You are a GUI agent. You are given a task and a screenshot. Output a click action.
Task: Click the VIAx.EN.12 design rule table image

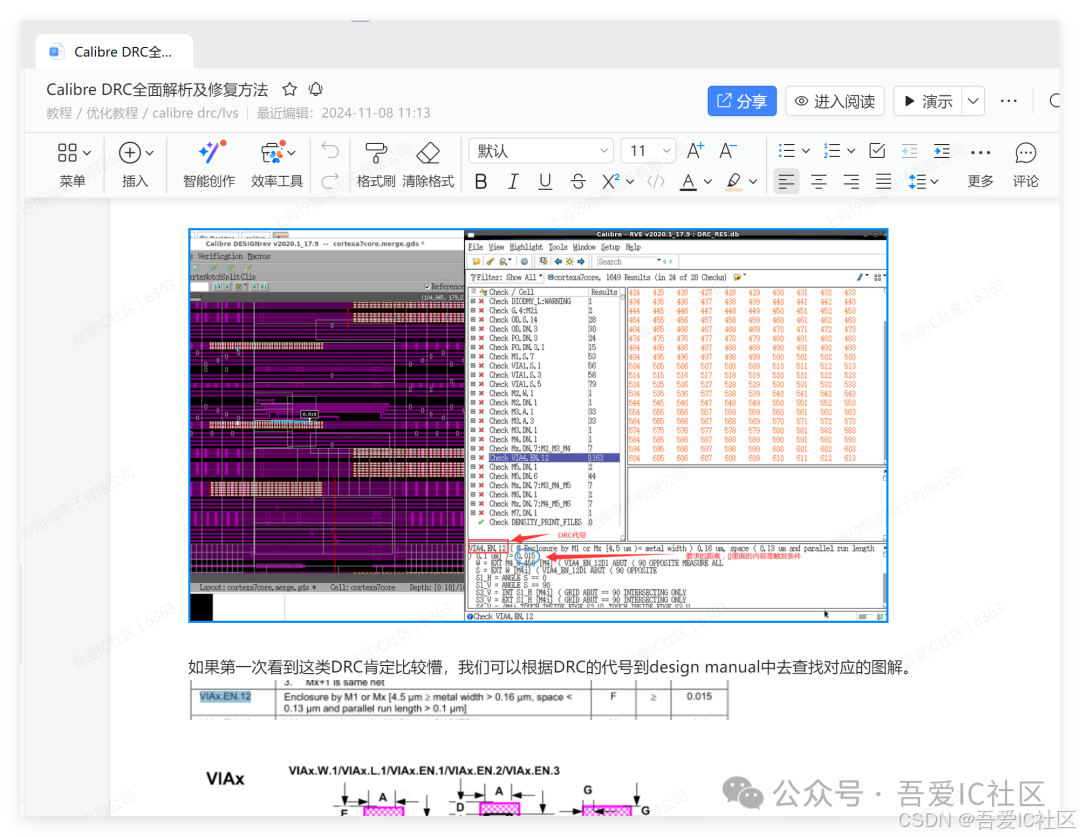(459, 700)
